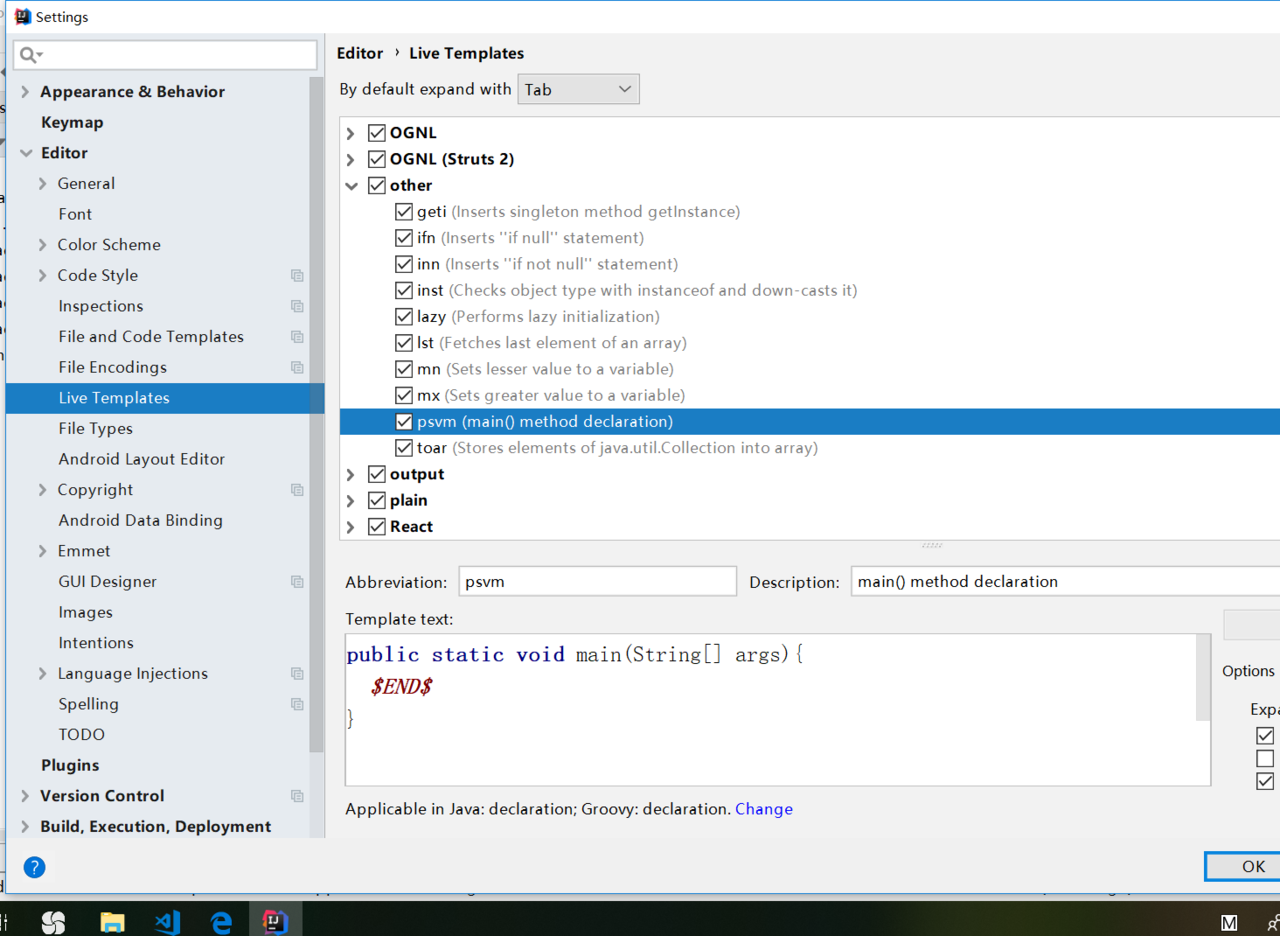1280x936 pixels.
Task: Collapse the other template group
Action: tap(351, 185)
